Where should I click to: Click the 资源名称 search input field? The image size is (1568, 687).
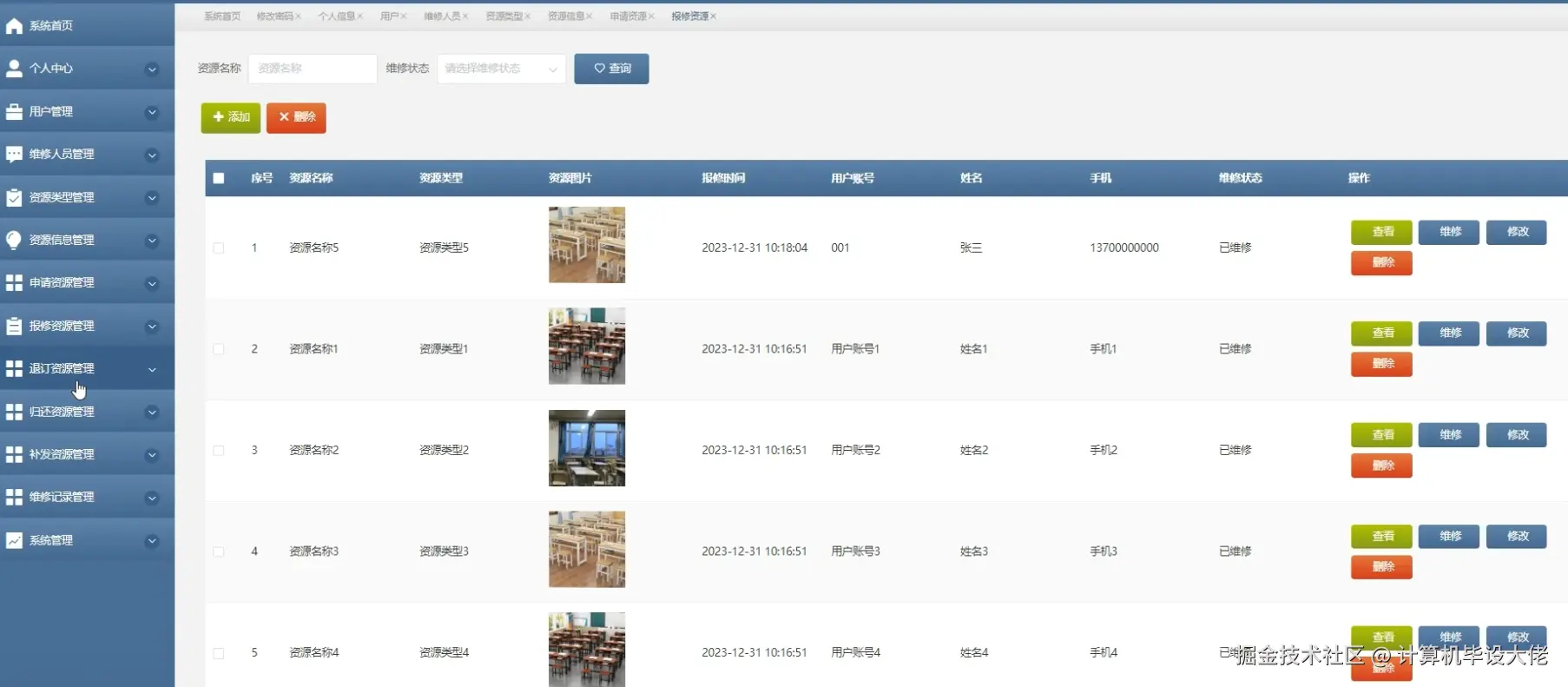(313, 69)
